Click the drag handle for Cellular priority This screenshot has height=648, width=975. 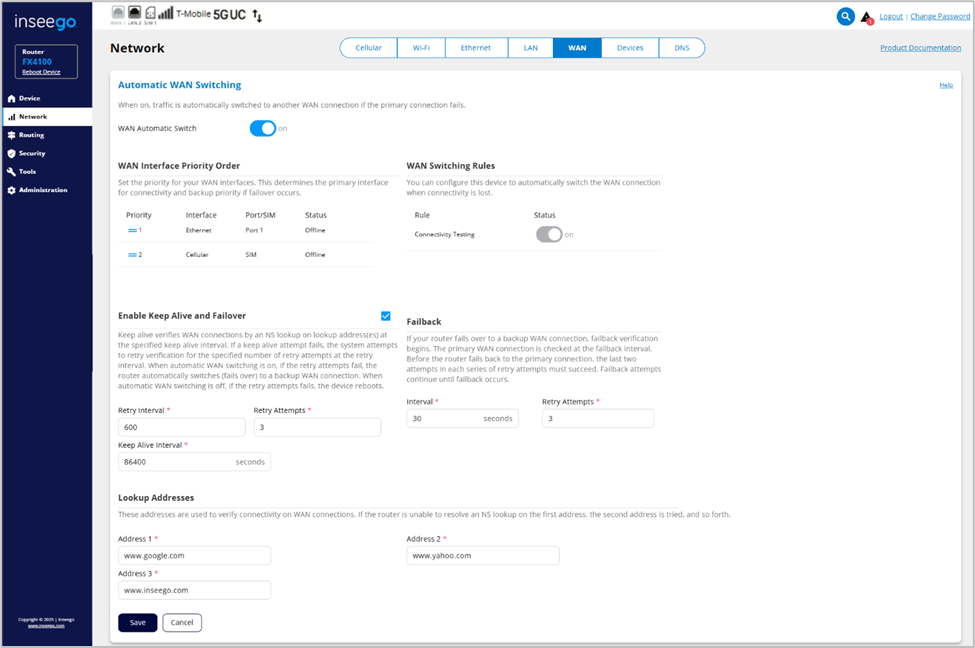coord(132,255)
